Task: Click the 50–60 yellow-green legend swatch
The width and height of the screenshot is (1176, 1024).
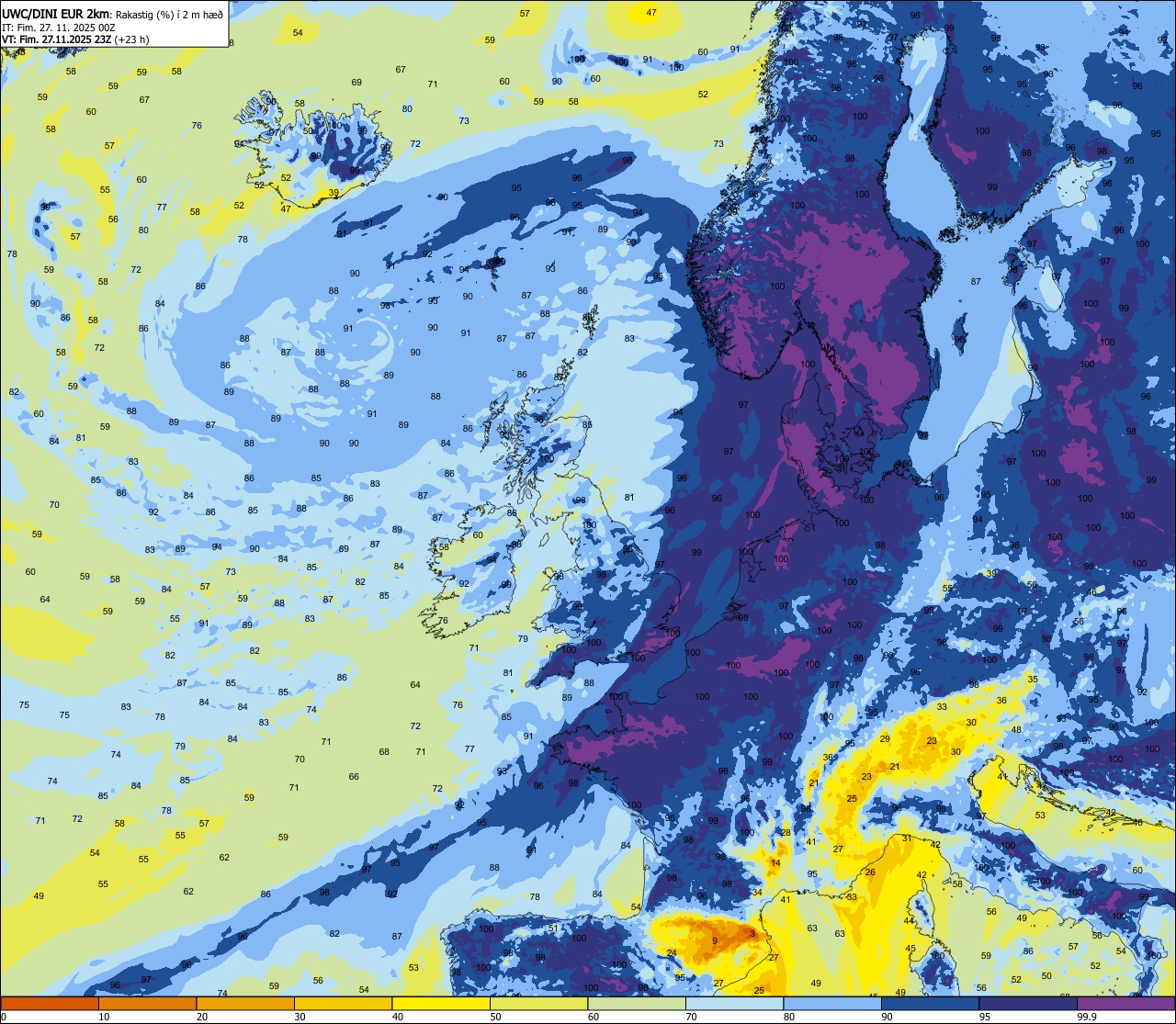Action: click(x=538, y=1003)
